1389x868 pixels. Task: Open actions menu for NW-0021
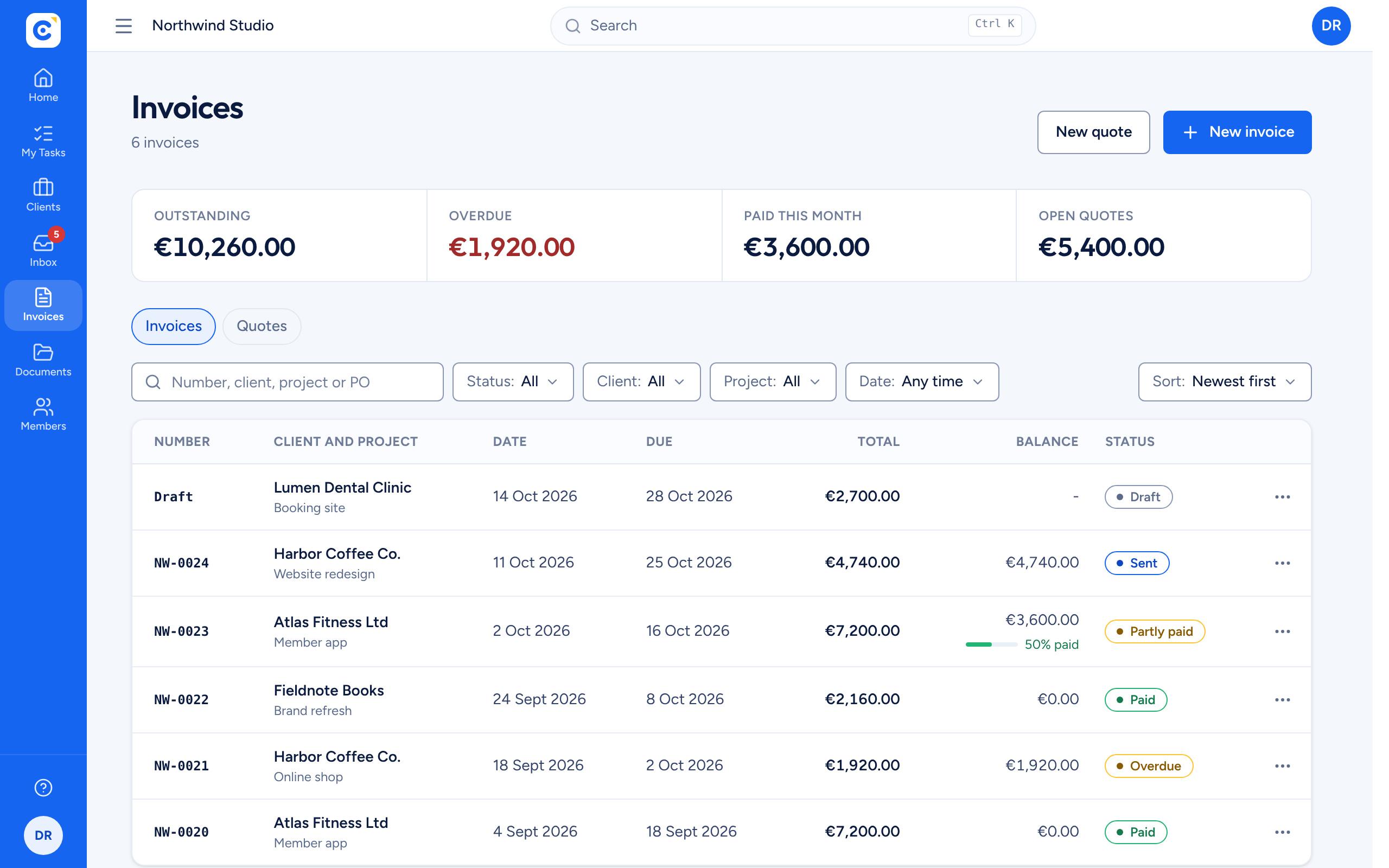click(1282, 766)
